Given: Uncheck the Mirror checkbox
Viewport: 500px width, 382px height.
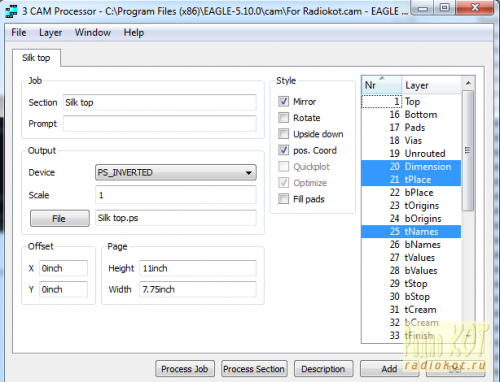Looking at the screenshot, I should coord(283,101).
